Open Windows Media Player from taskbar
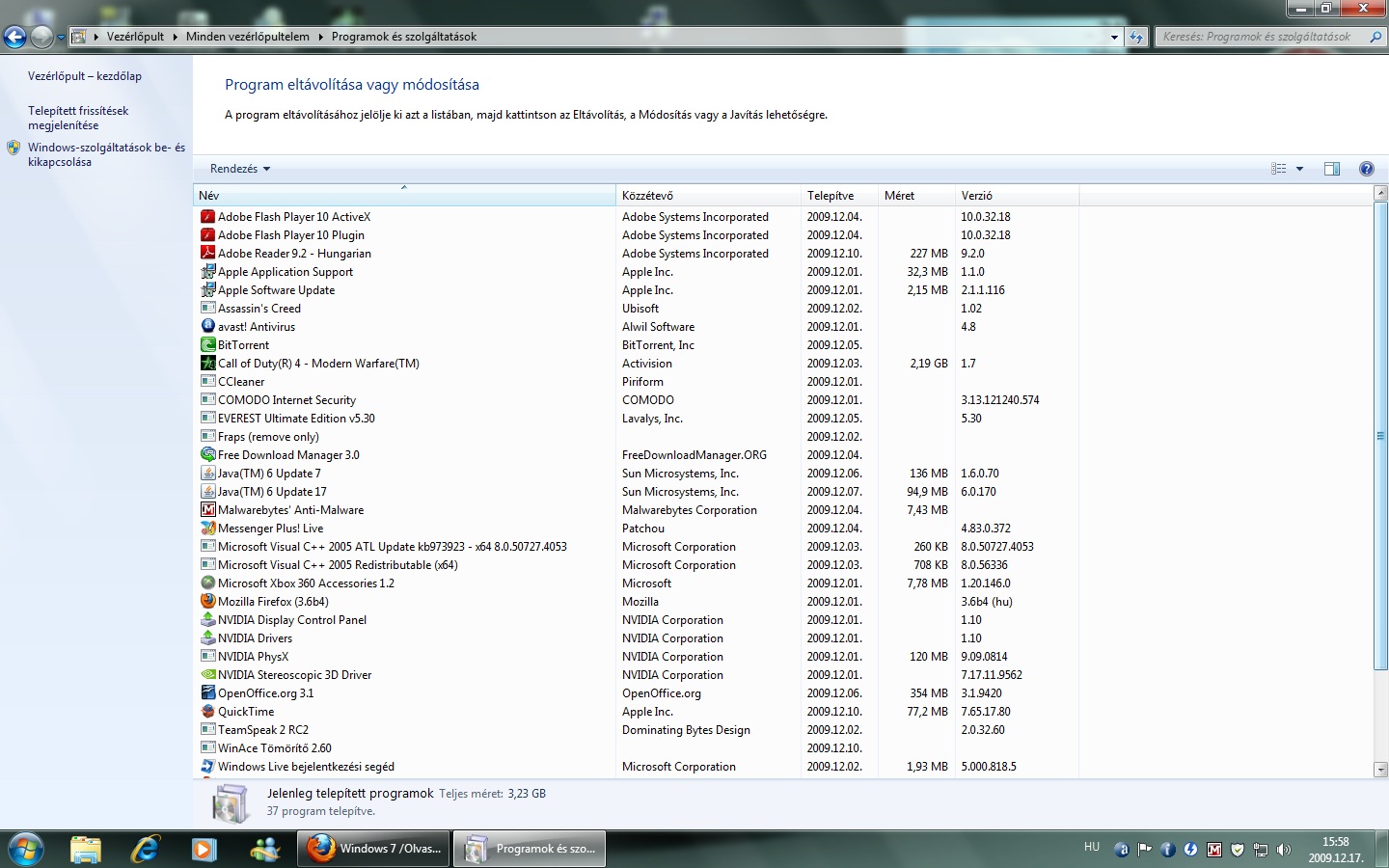Image resolution: width=1389 pixels, height=868 pixels. coord(204,849)
